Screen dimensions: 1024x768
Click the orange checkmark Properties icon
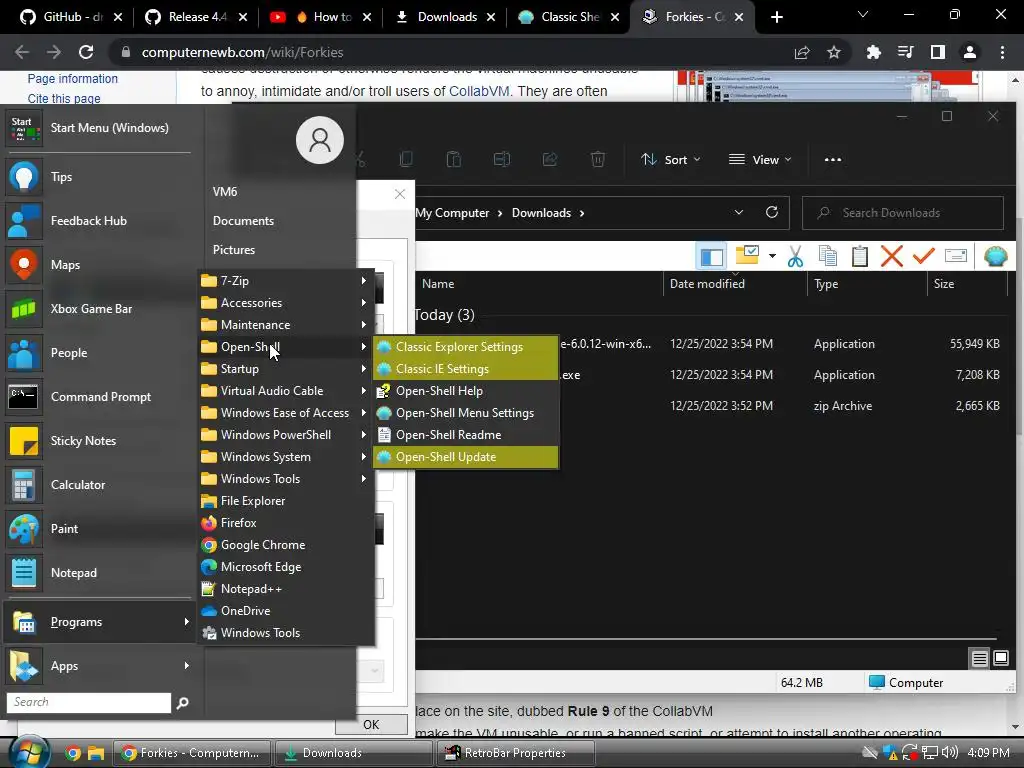[923, 256]
